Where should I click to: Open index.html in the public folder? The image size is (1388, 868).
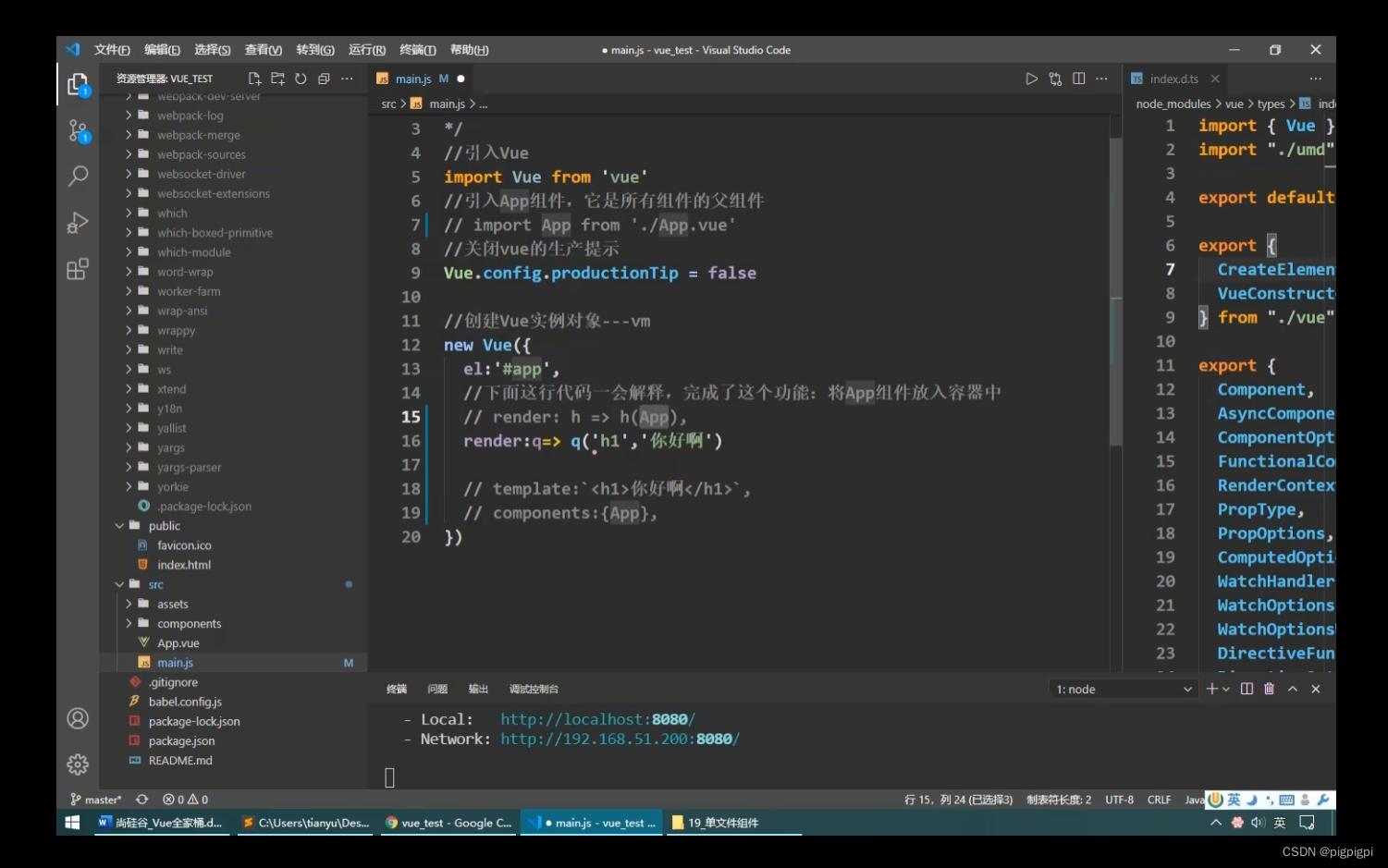(183, 565)
